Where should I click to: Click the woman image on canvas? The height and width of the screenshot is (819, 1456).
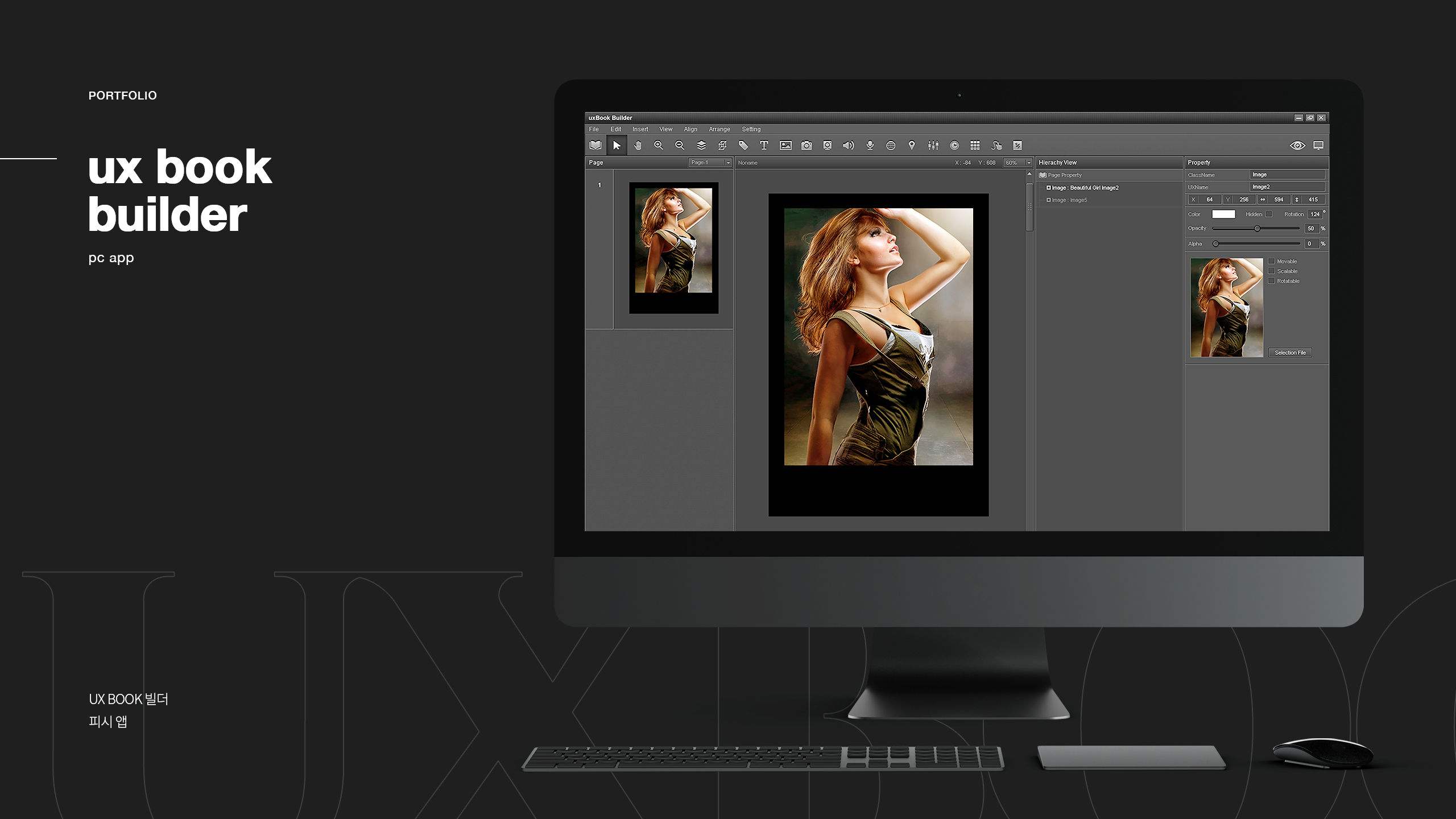click(878, 337)
